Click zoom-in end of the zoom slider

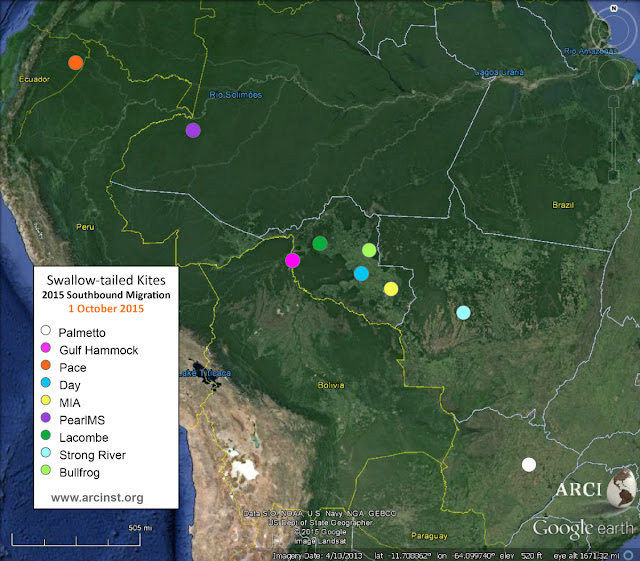pyautogui.click(x=614, y=101)
